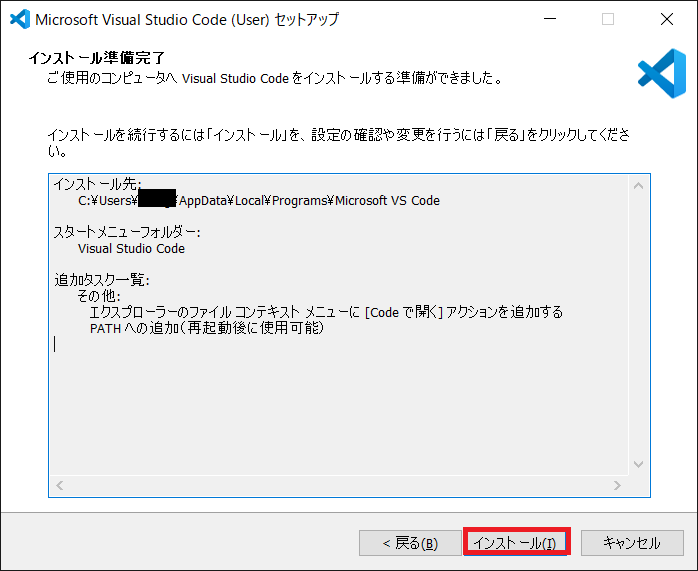
Task: Click the 'Visual Studio Code' start menu folder text
Action: click(131, 248)
